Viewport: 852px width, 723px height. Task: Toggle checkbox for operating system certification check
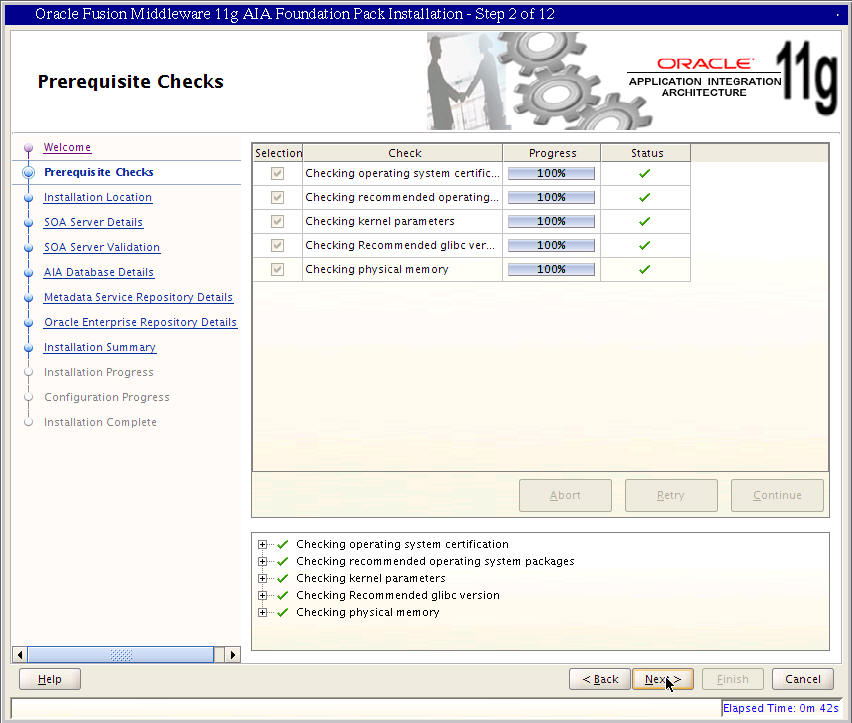277,173
